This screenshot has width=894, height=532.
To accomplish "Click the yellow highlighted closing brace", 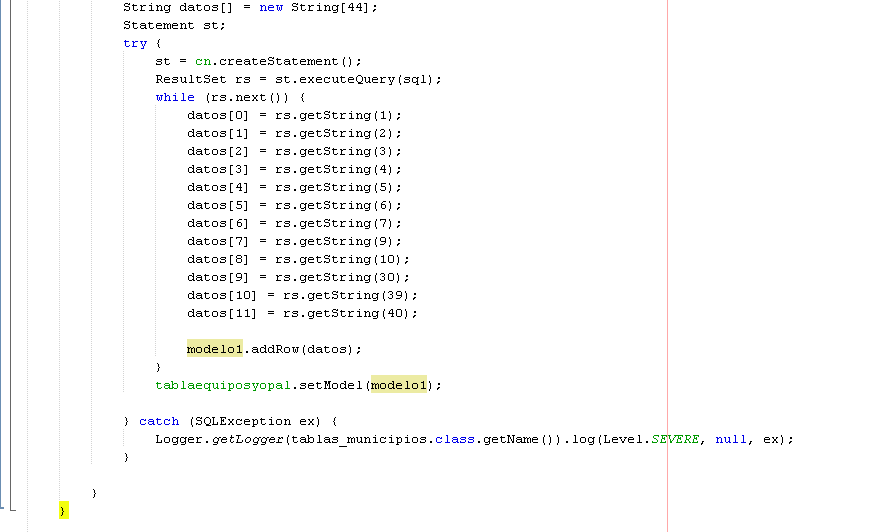I will pyautogui.click(x=63, y=511).
